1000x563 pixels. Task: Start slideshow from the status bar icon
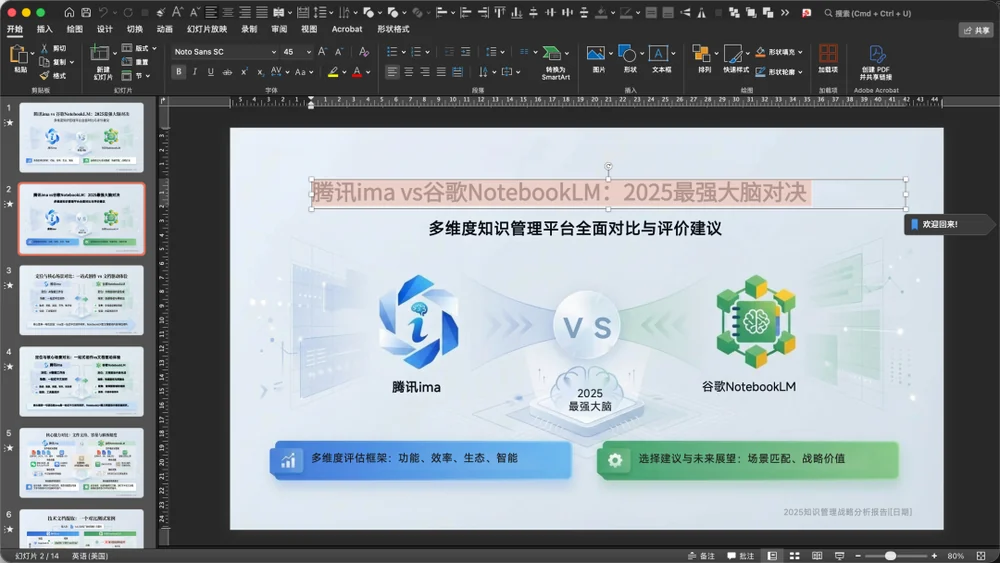(839, 556)
